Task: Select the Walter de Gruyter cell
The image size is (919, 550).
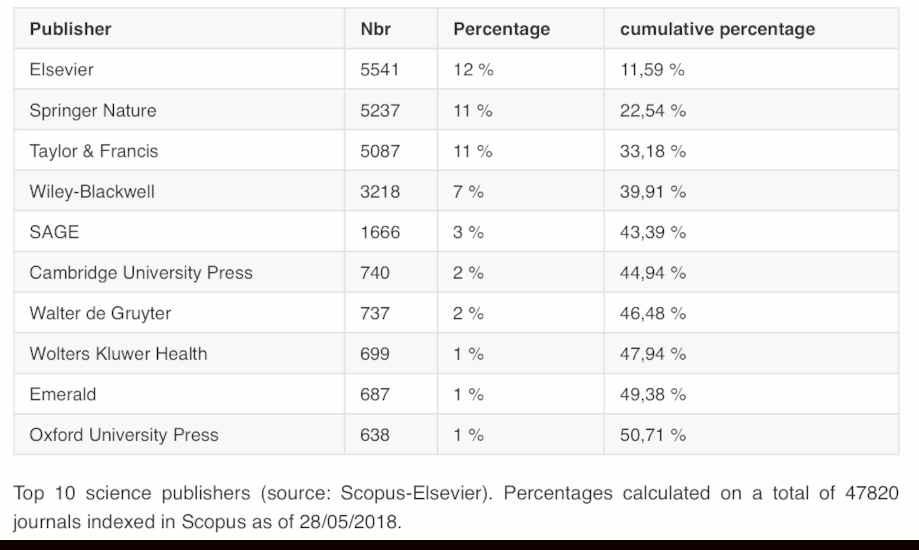Action: [x=100, y=313]
